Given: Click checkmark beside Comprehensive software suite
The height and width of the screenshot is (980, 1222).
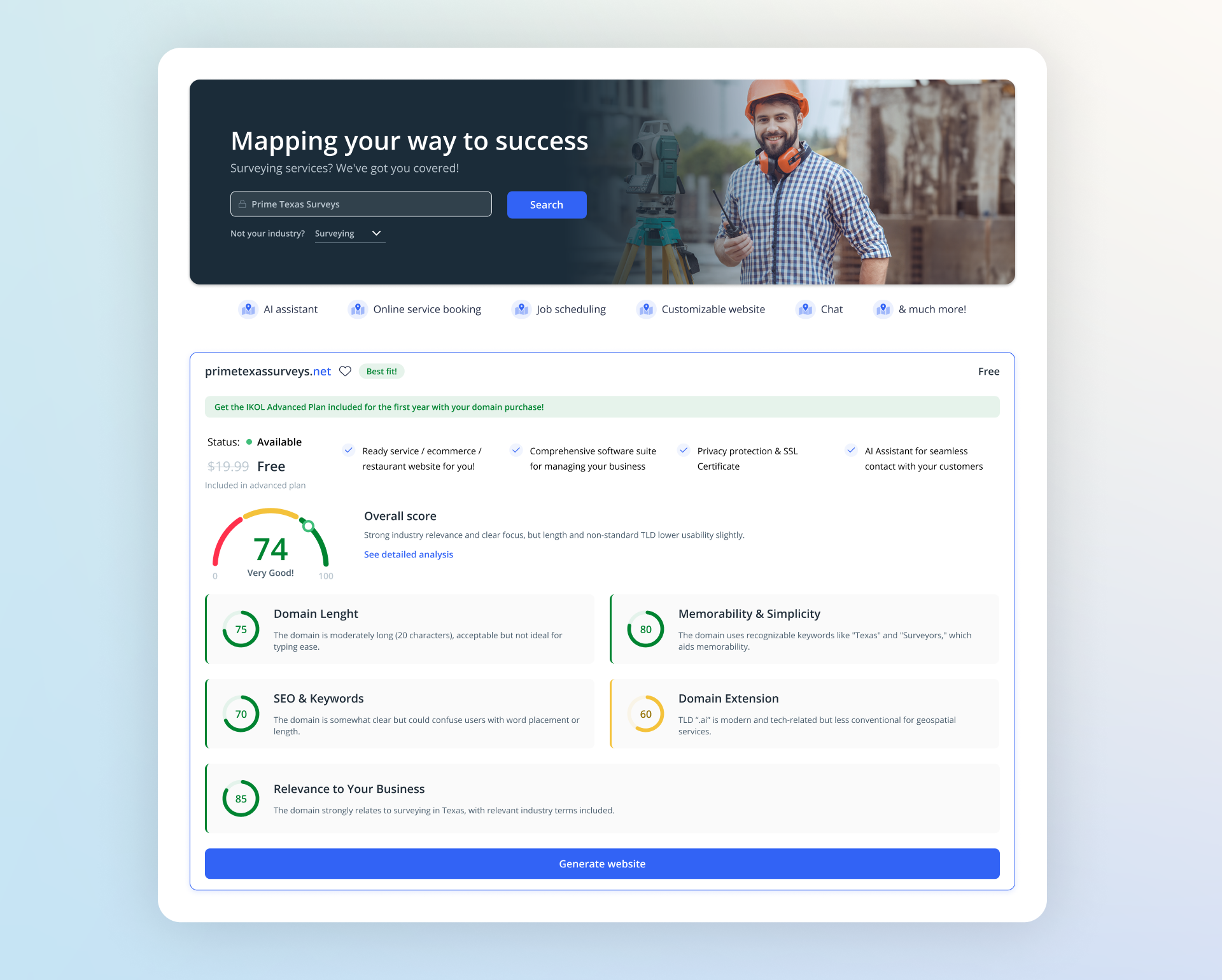Looking at the screenshot, I should [516, 451].
